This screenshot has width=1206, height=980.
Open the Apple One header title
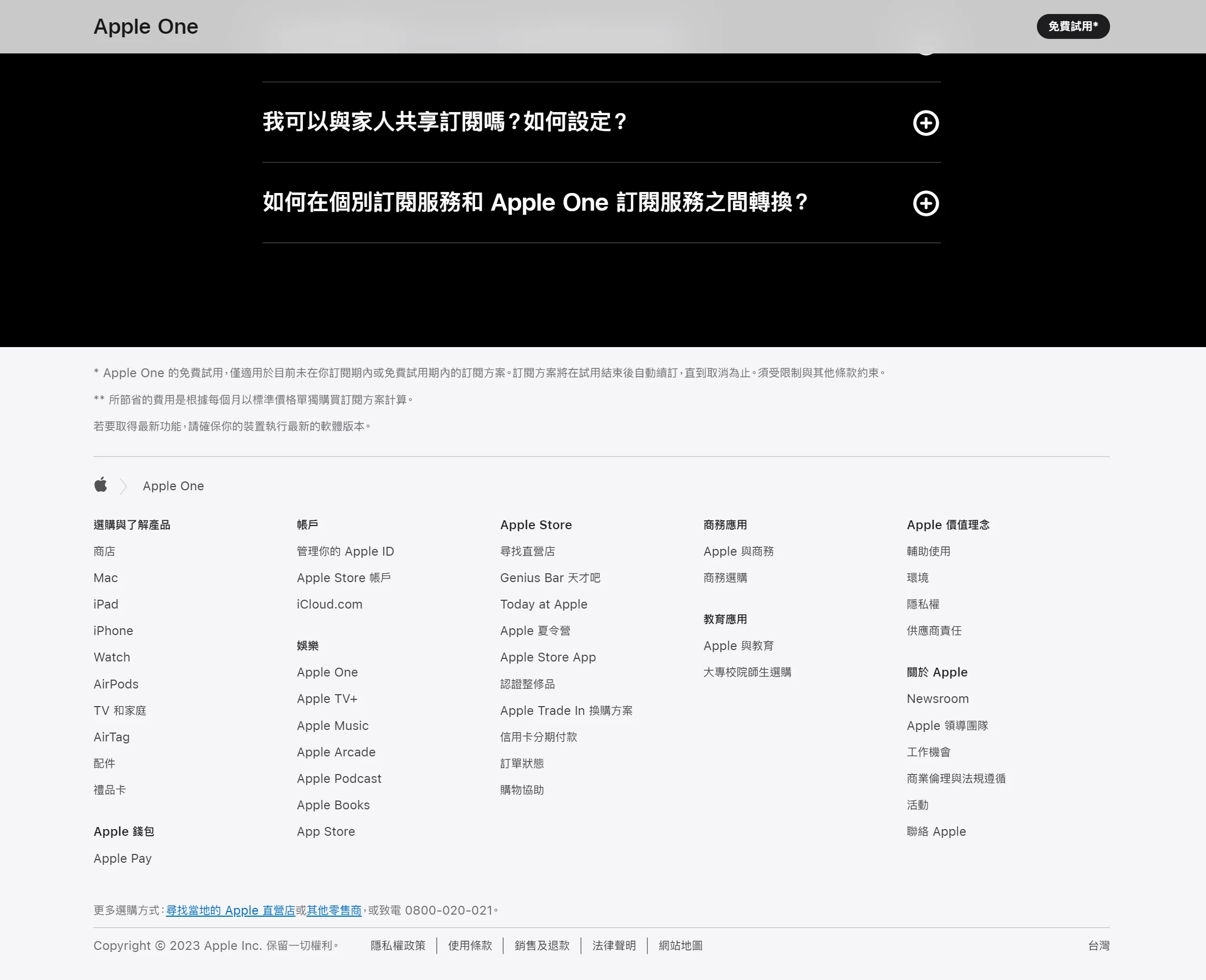[146, 26]
